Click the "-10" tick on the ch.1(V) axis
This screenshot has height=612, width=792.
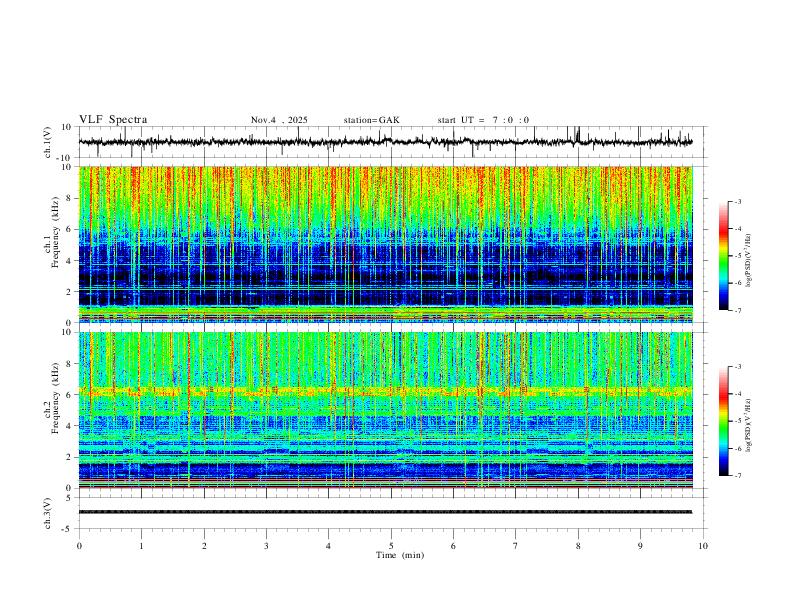66,158
